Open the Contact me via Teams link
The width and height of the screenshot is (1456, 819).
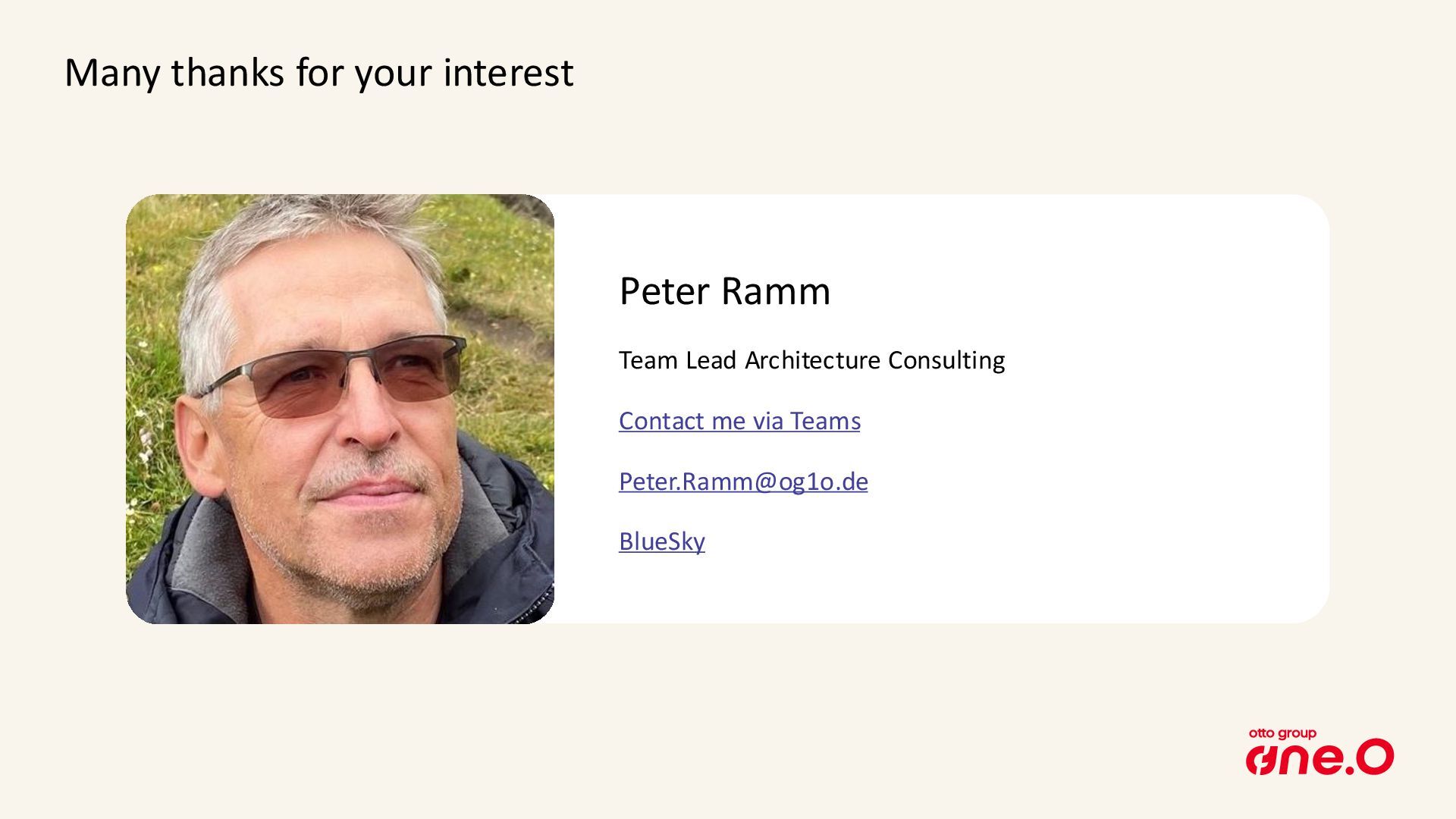[x=739, y=421]
